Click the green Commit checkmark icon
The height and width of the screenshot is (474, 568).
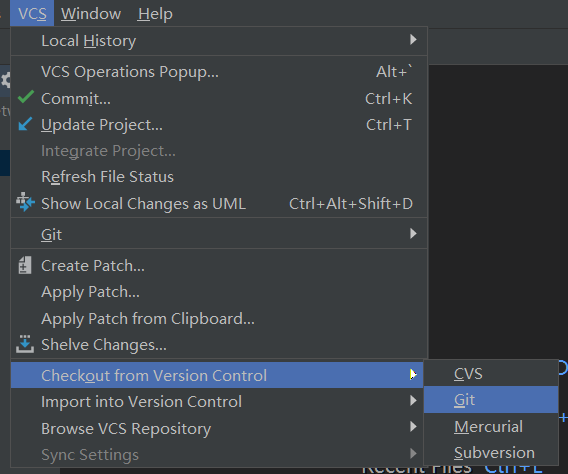[x=26, y=97]
